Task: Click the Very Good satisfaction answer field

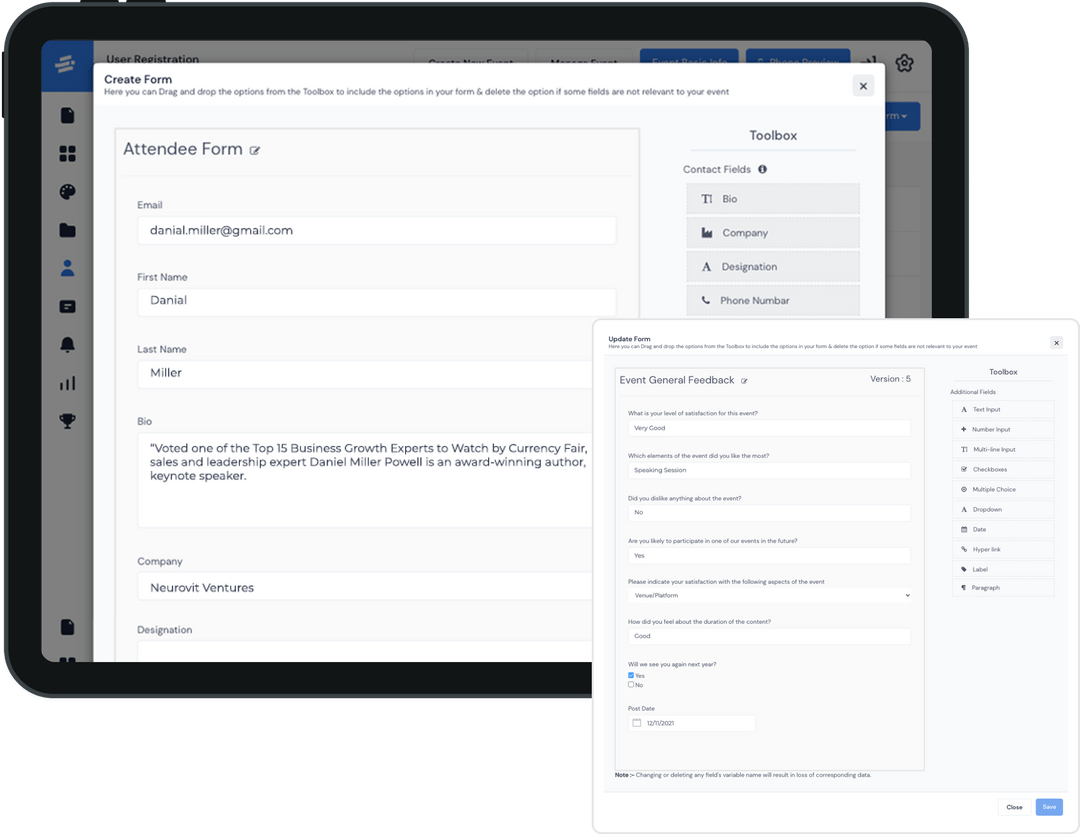Action: click(x=769, y=428)
